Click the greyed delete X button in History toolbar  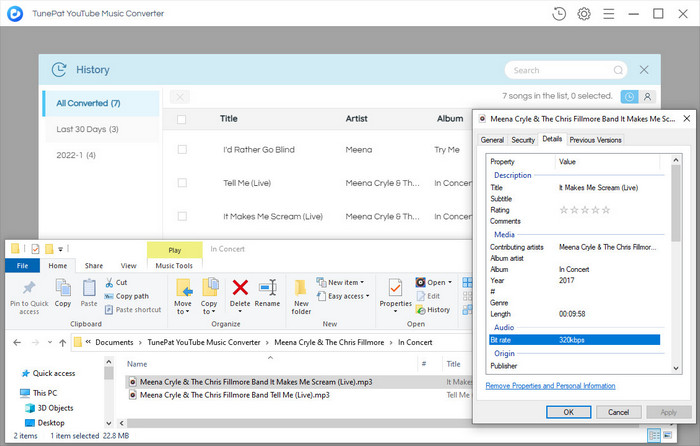(x=179, y=97)
